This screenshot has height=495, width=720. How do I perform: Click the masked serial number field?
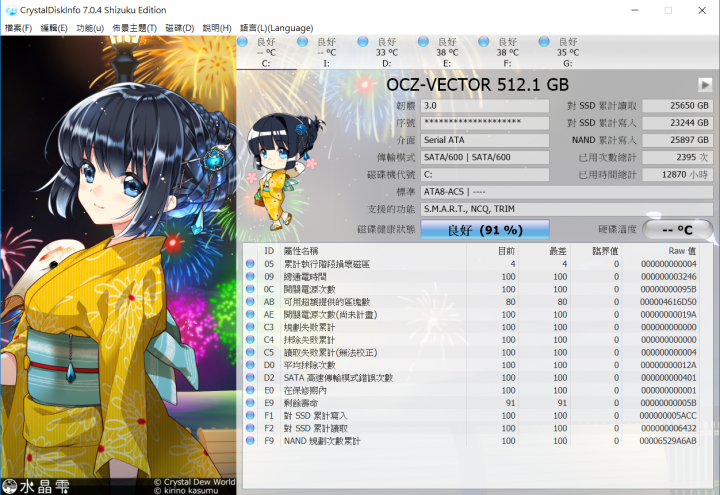(485, 123)
